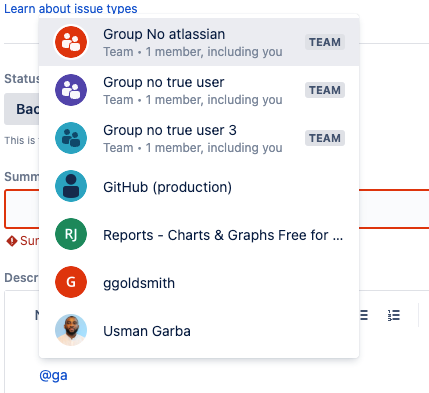Click the red Summary error warning icon
The image size is (429, 393).
click(x=12, y=241)
